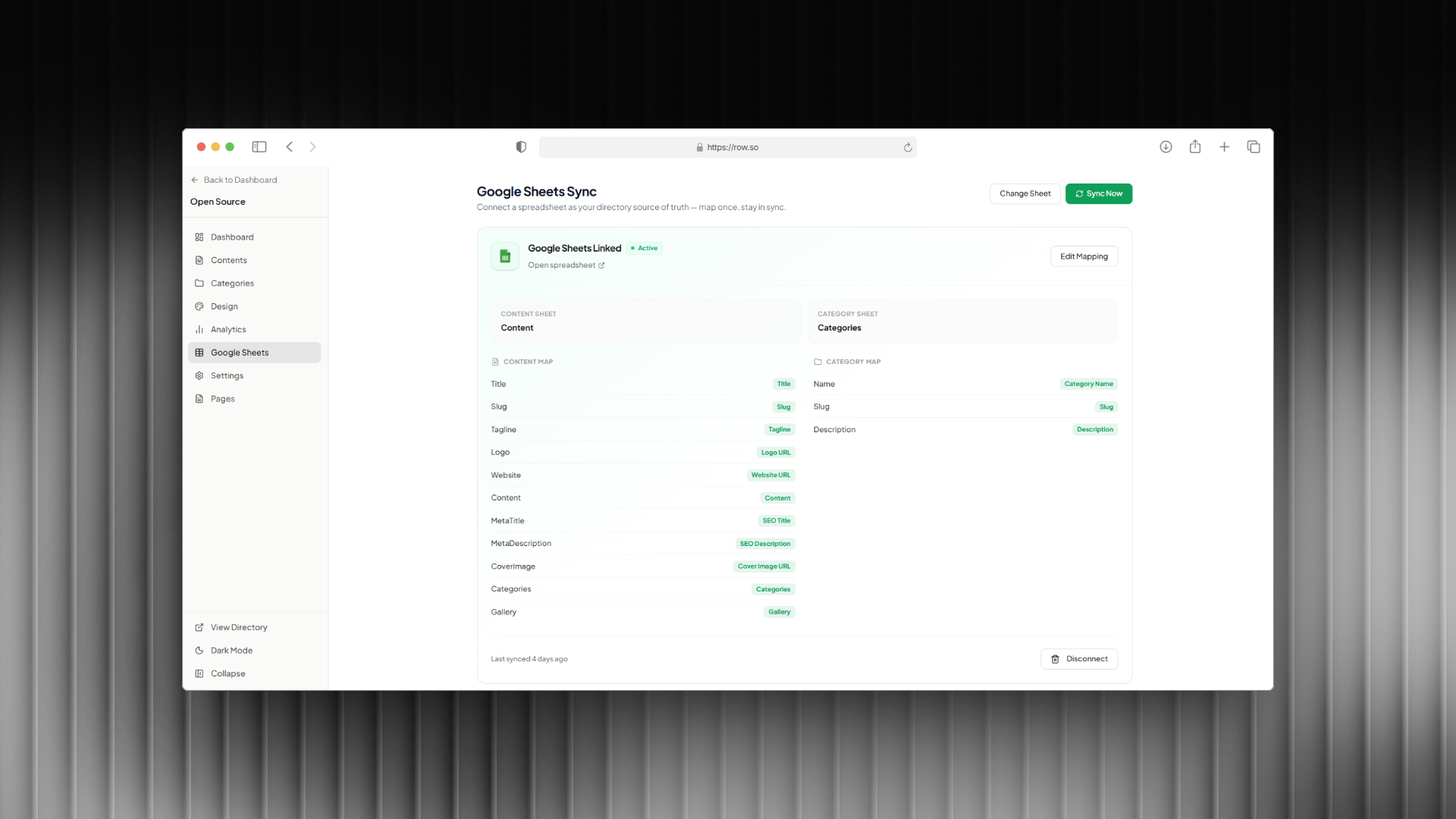The width and height of the screenshot is (1456, 819).
Task: Toggle Dark Mode
Action: click(x=254, y=651)
